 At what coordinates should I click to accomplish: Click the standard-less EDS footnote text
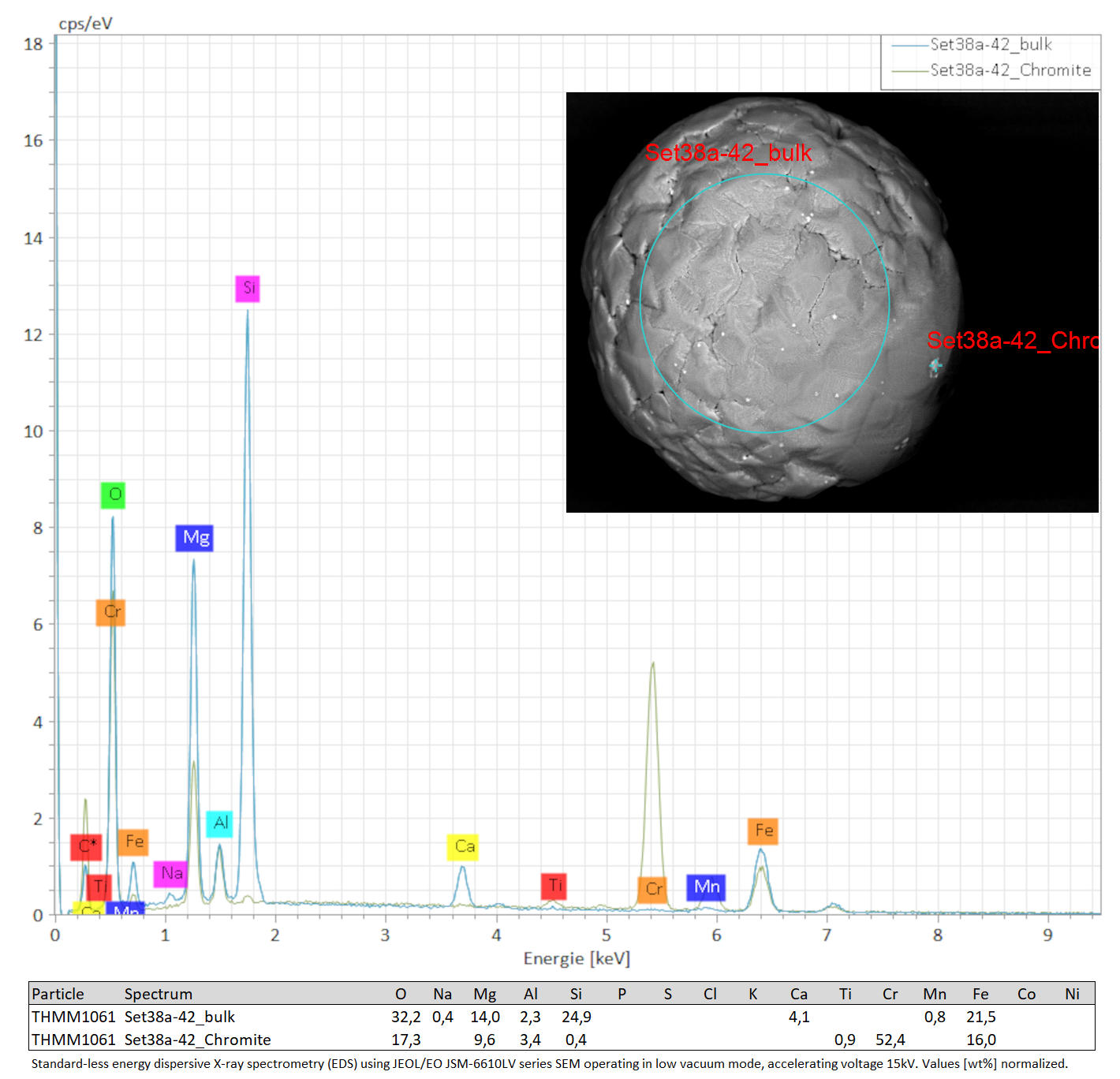(550, 1064)
